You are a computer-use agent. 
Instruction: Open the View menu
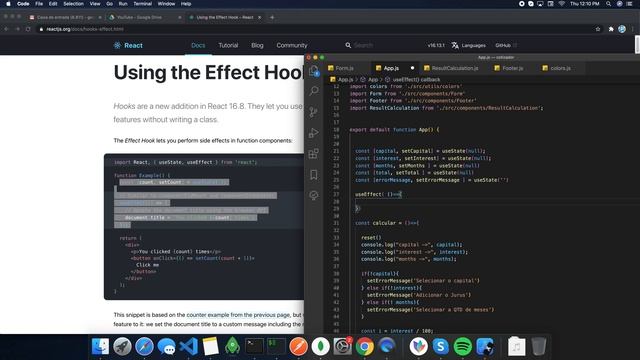coord(95,4)
